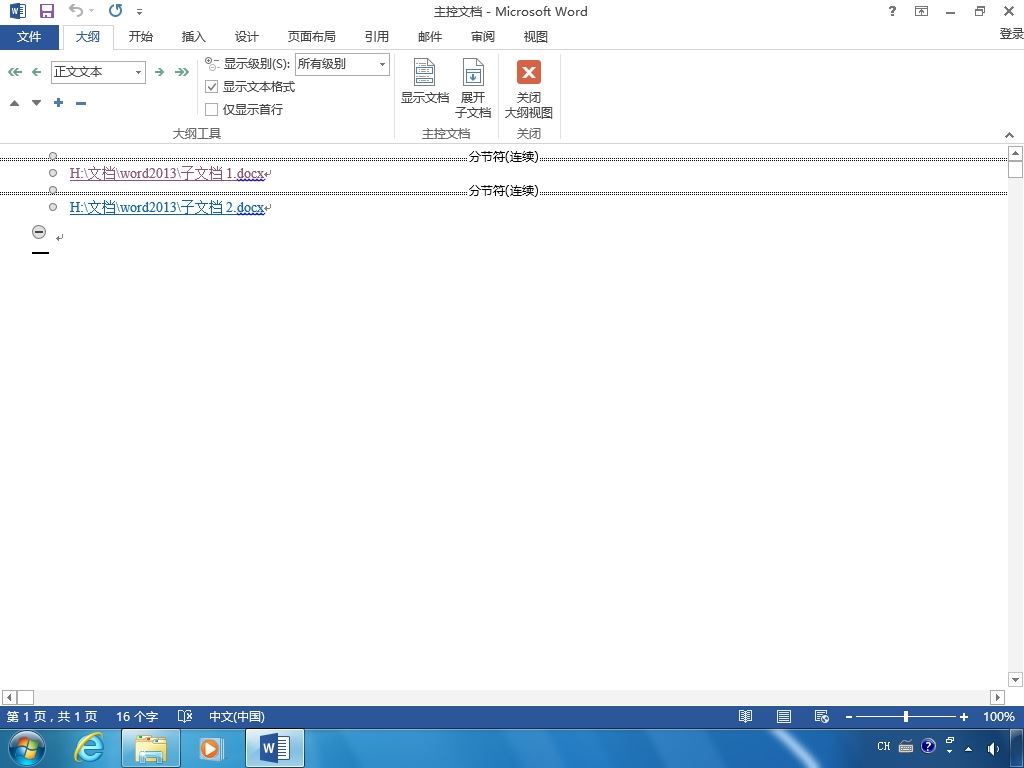Click the Redo/Repeat circular arrow icon
Viewport: 1024px width, 768px height.
coord(116,10)
